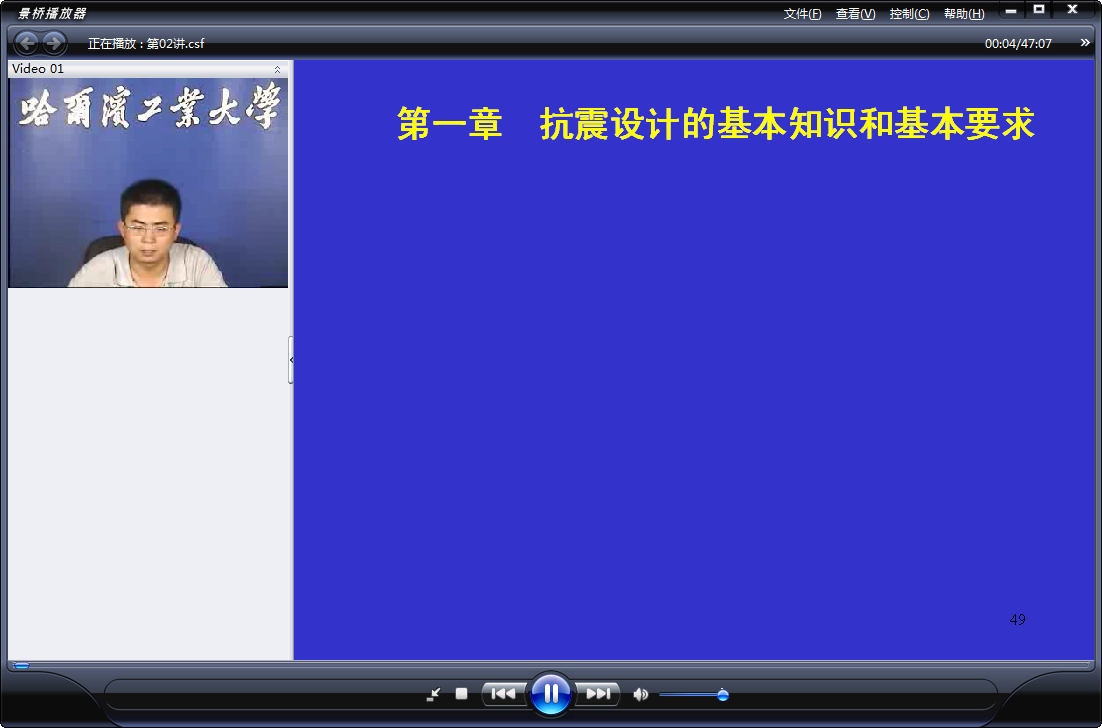
Task: Skip to next section button
Action: click(597, 694)
